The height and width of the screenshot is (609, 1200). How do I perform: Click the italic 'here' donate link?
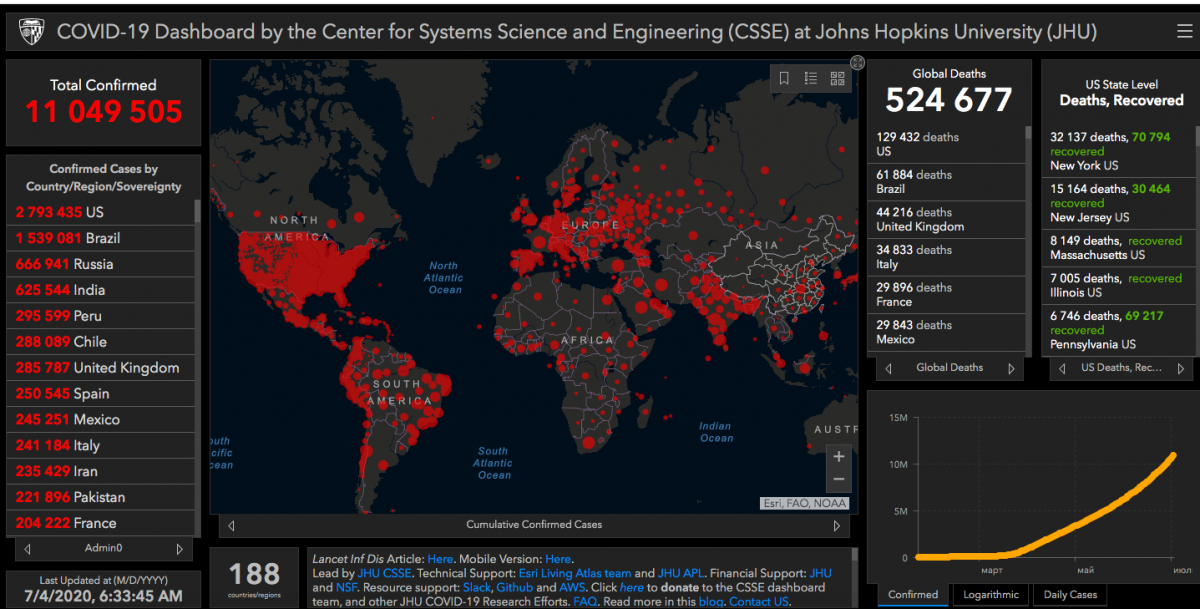point(632,588)
